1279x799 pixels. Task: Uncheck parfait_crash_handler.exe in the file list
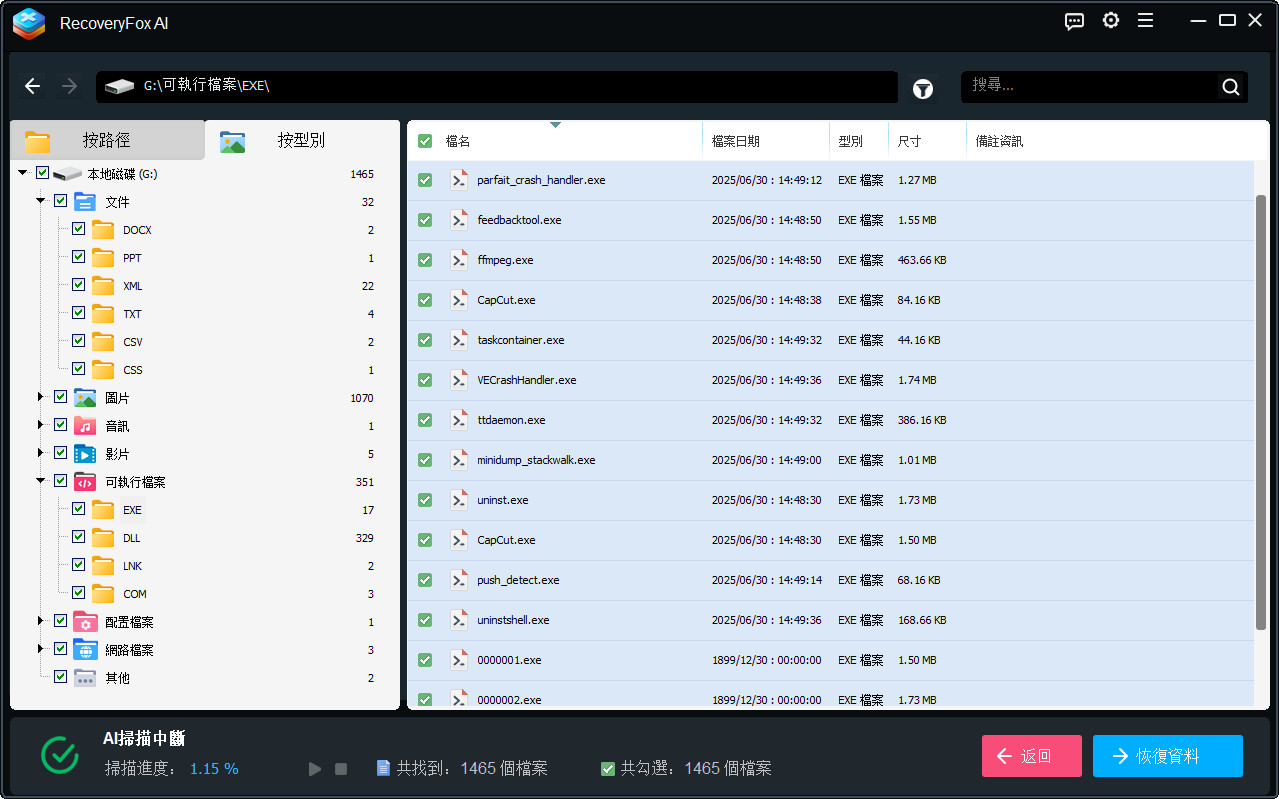425,180
